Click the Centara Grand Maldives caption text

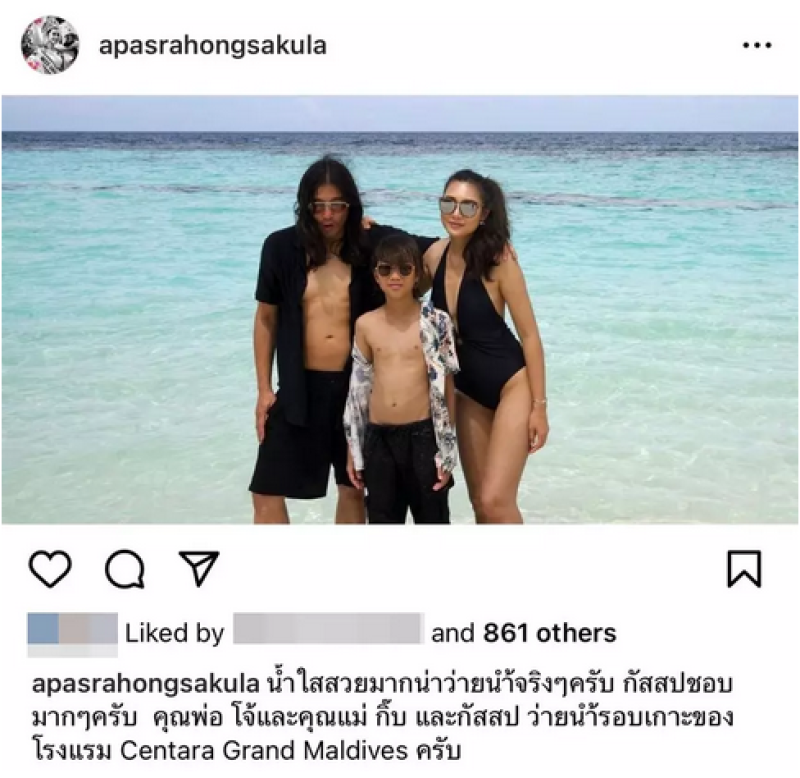click(x=264, y=750)
